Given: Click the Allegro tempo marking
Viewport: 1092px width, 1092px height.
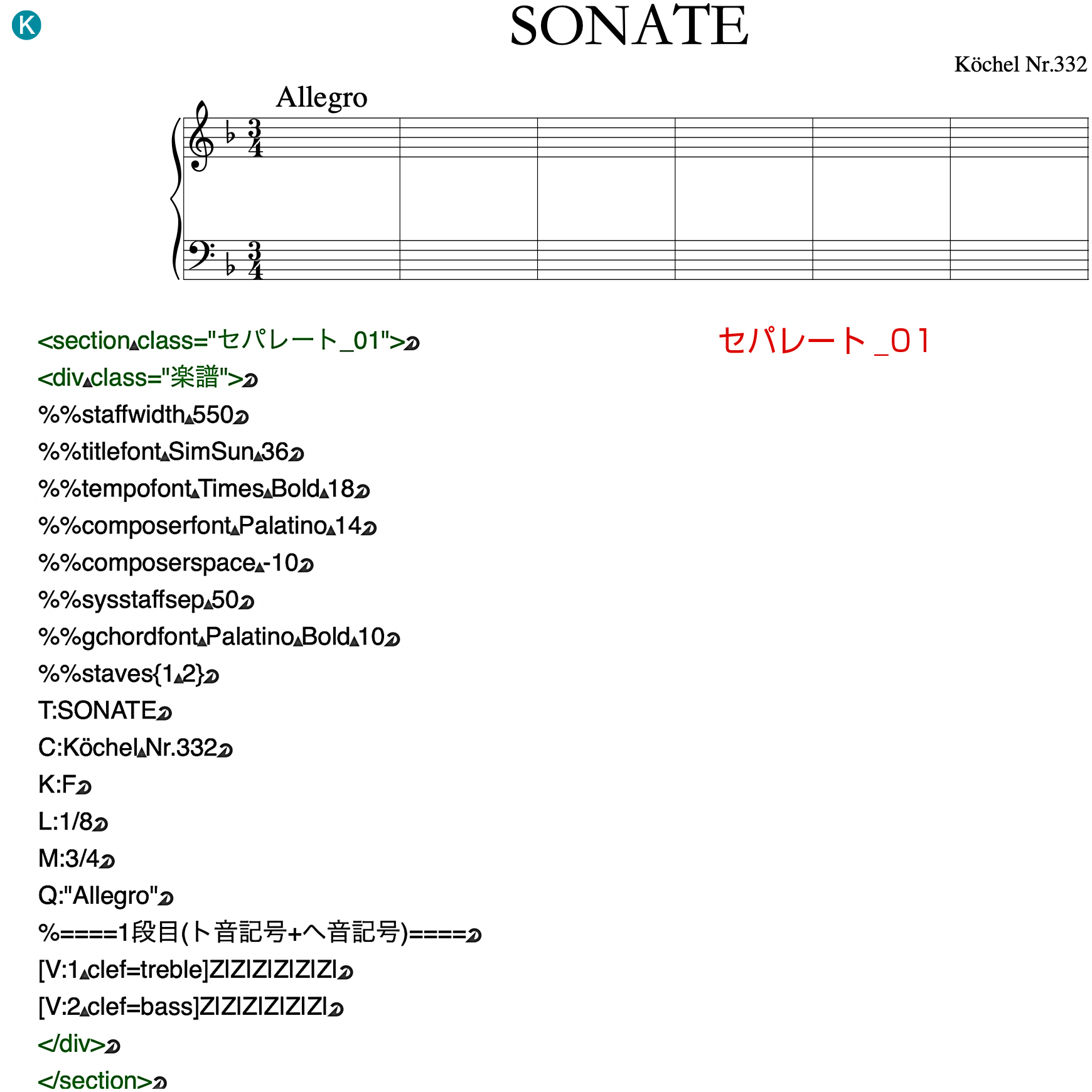Looking at the screenshot, I should 321,98.
